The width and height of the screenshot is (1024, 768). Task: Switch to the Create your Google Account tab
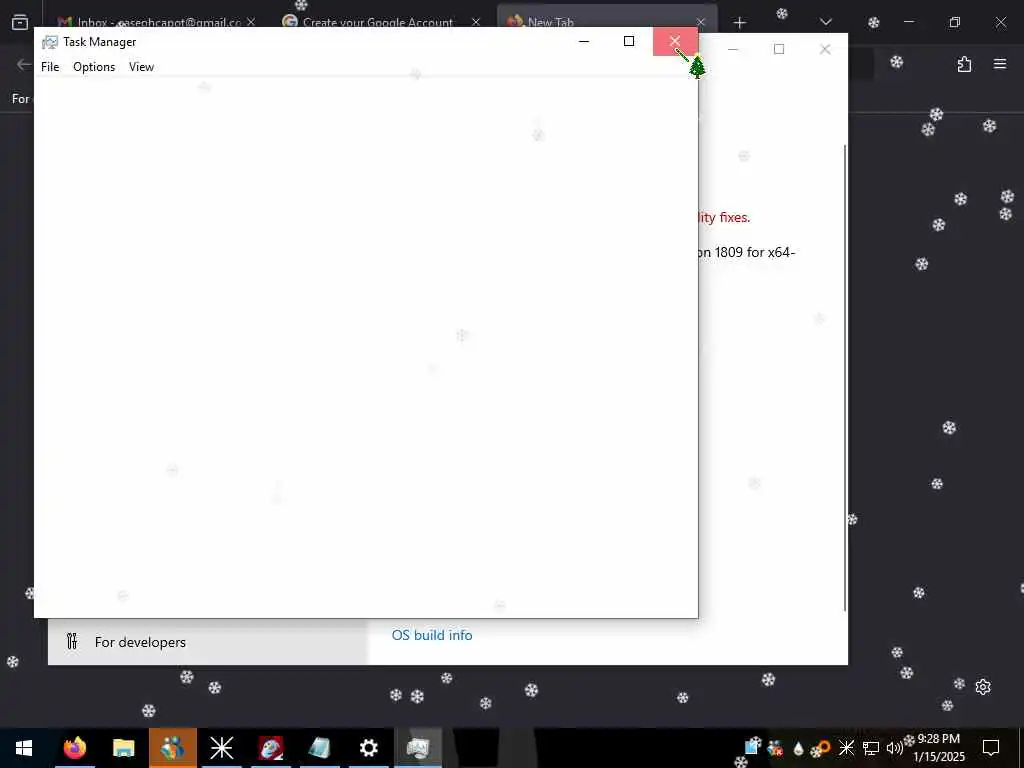(x=376, y=22)
